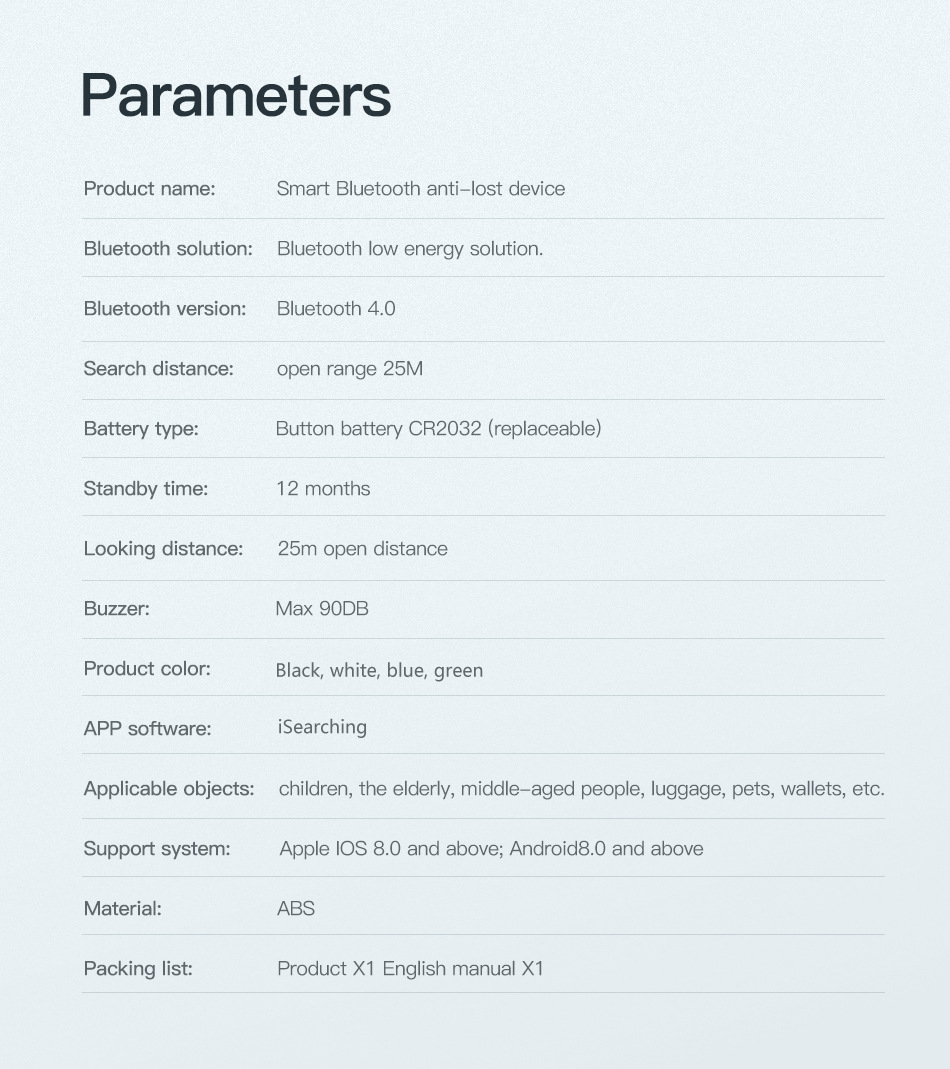The width and height of the screenshot is (950, 1069).
Task: Click 'open range 25M' text
Action: tap(350, 369)
